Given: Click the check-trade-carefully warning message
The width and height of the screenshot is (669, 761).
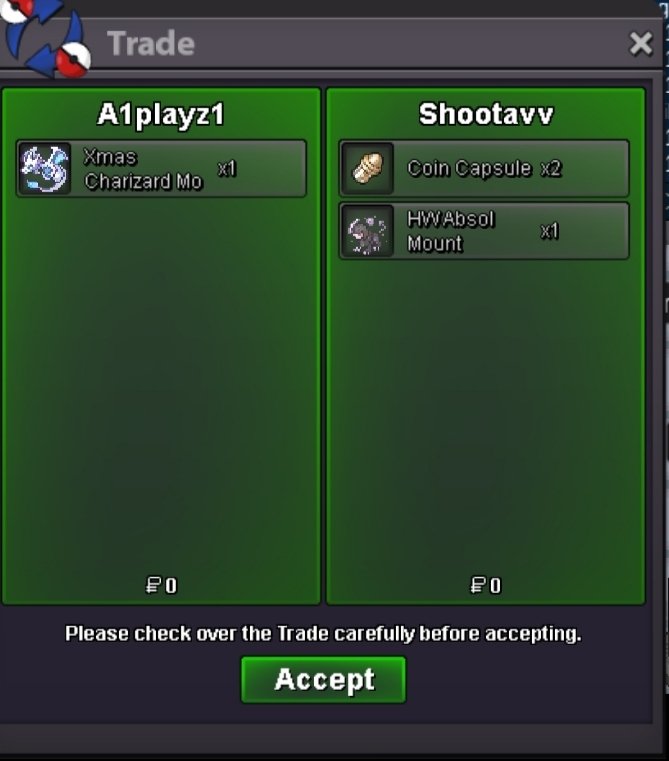Looking at the screenshot, I should coord(323,634).
